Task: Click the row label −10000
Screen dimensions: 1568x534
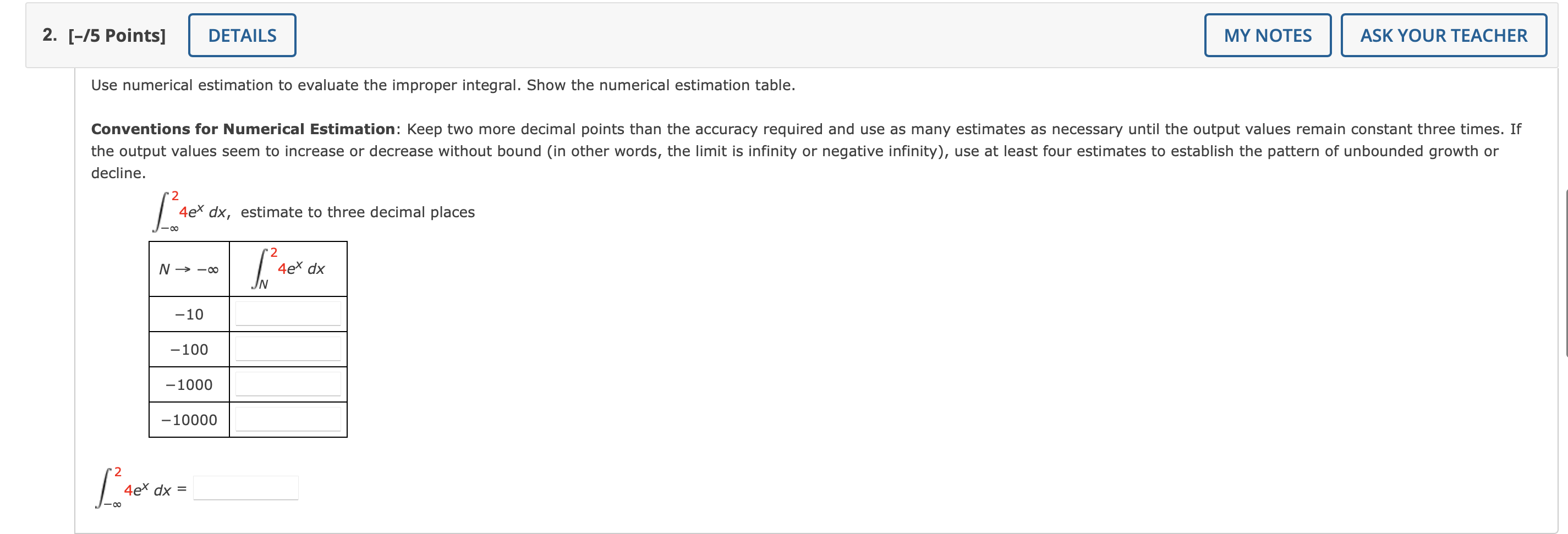Action: coord(190,420)
